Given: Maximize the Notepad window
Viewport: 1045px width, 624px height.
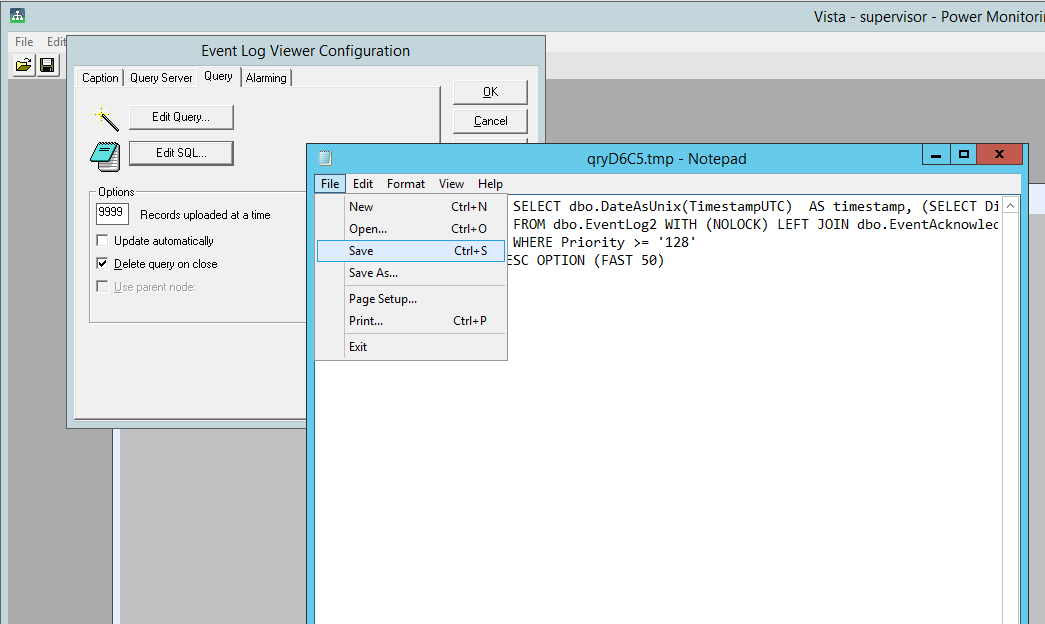Looking at the screenshot, I should coord(964,155).
